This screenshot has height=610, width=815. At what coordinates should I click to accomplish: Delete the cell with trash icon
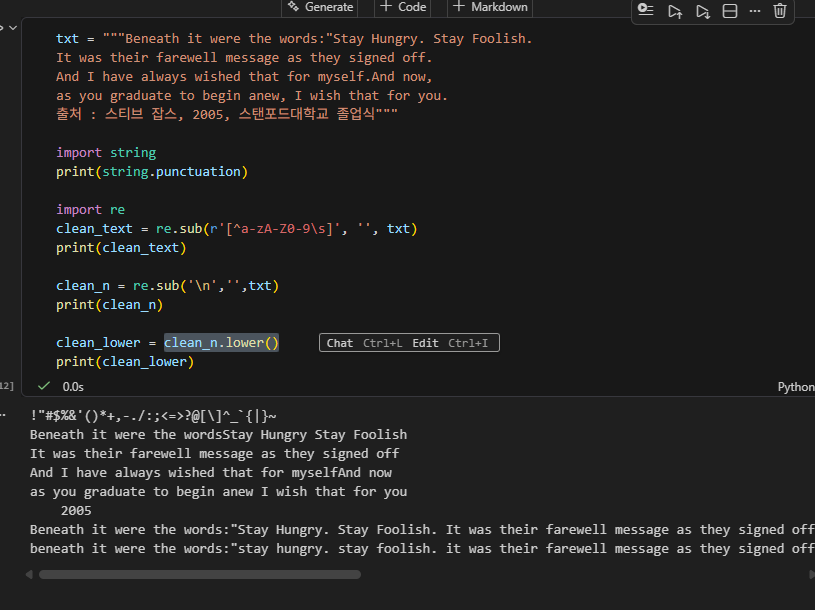pos(780,10)
